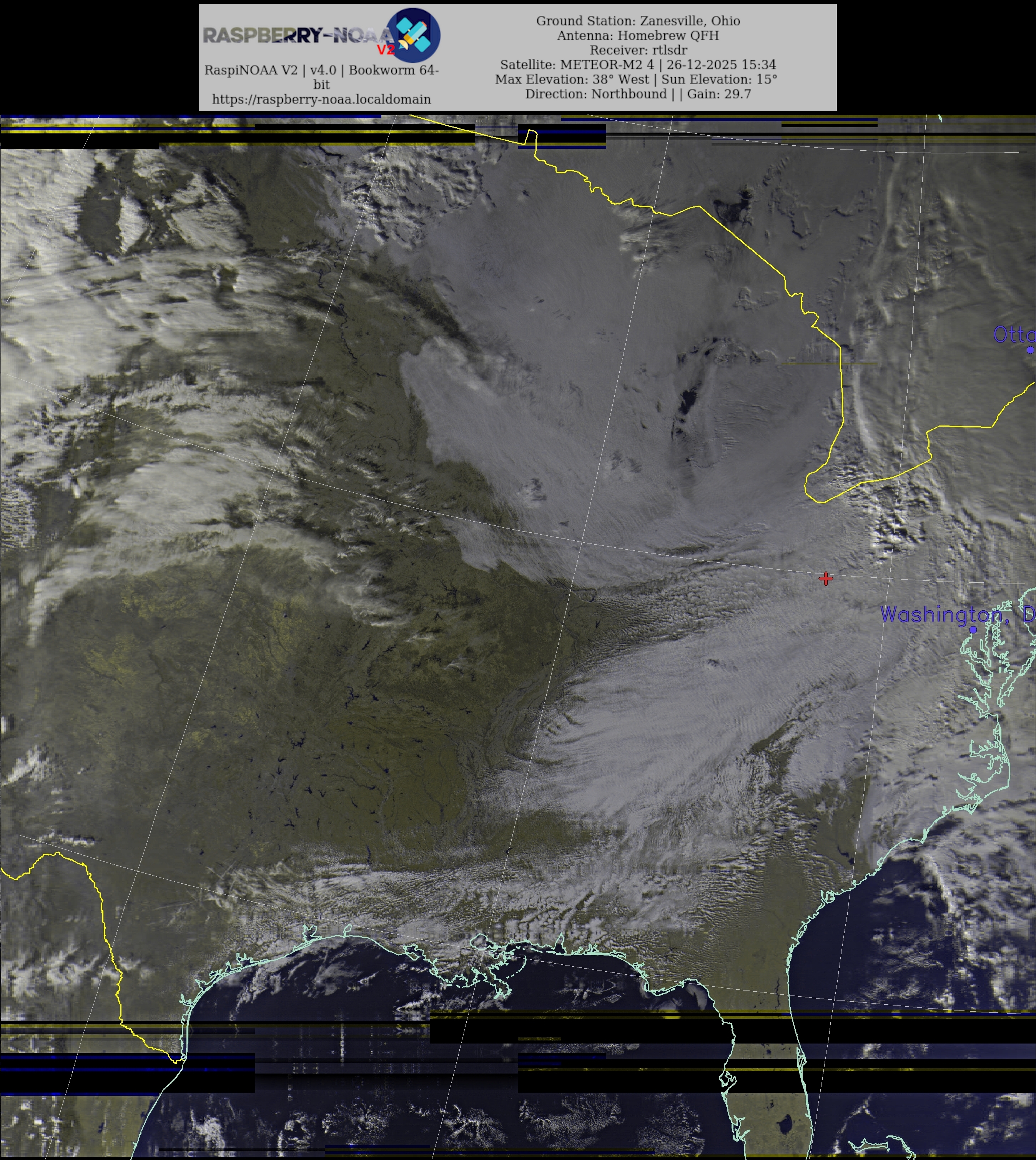Click the red cross ground station marker
Image resolution: width=1036 pixels, height=1160 pixels.
(x=825, y=578)
